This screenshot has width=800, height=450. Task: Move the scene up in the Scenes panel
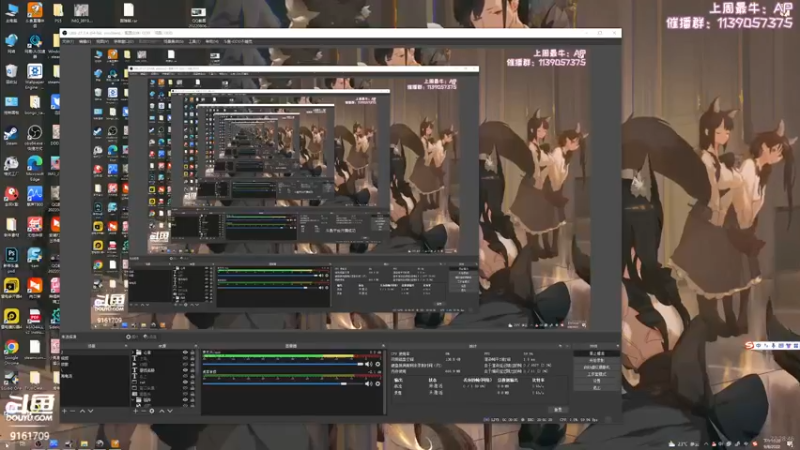(x=83, y=411)
